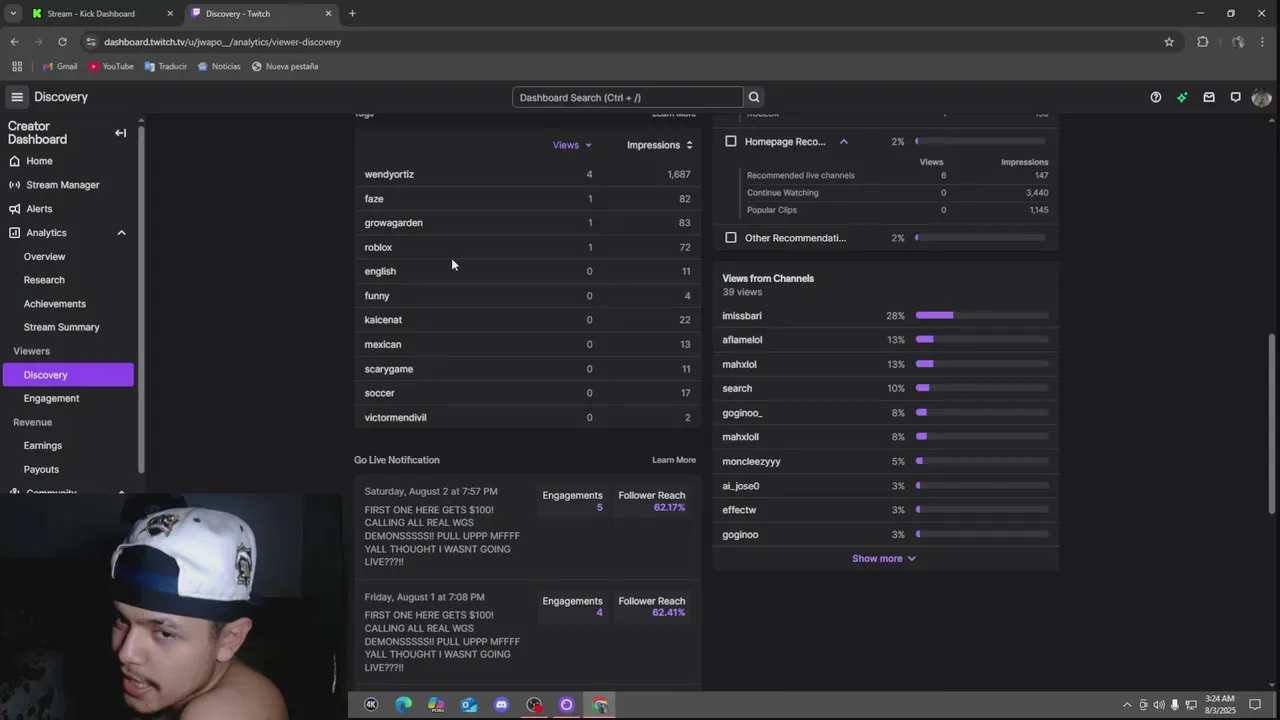Image resolution: width=1280 pixels, height=720 pixels.
Task: Expand Show more channels list
Action: point(884,559)
